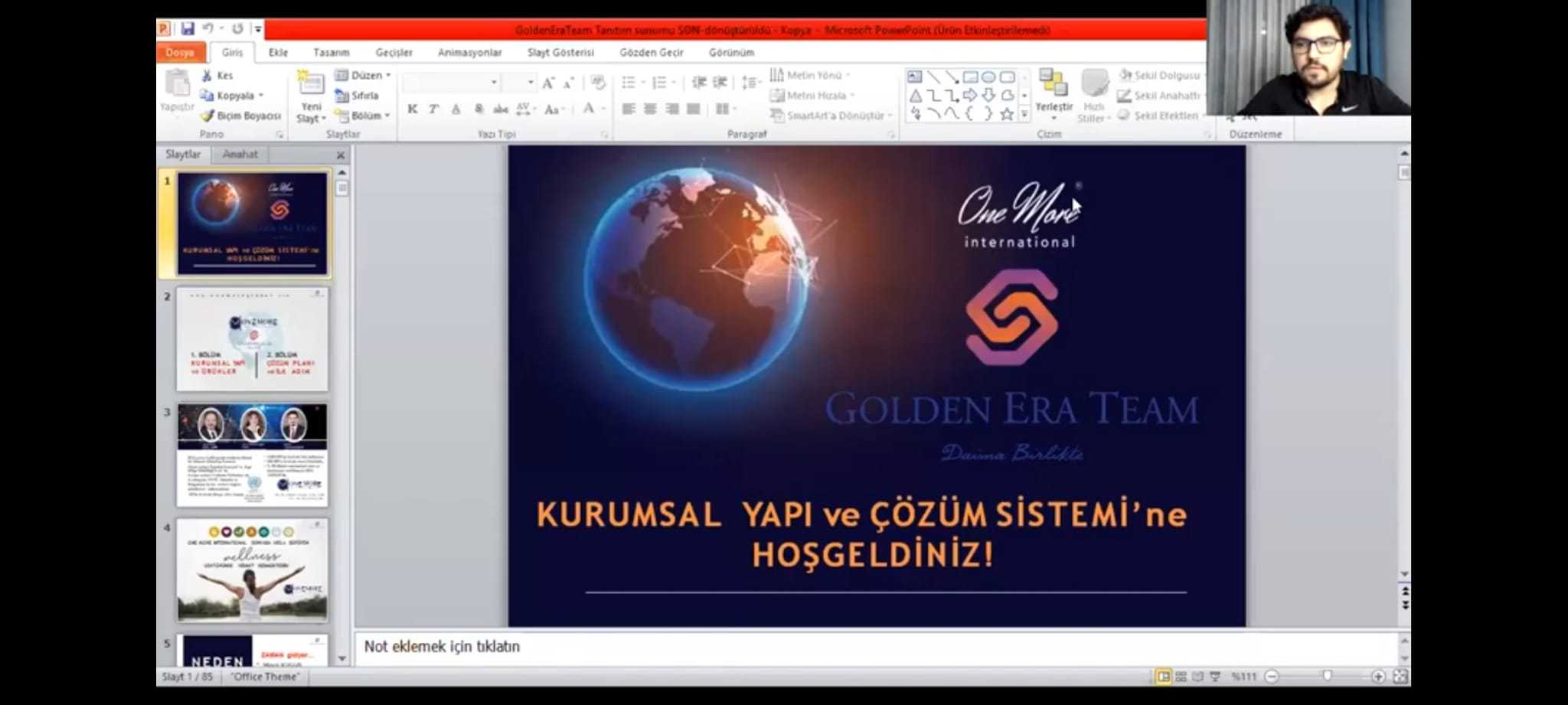Start the slide show from the status bar

[1215, 677]
